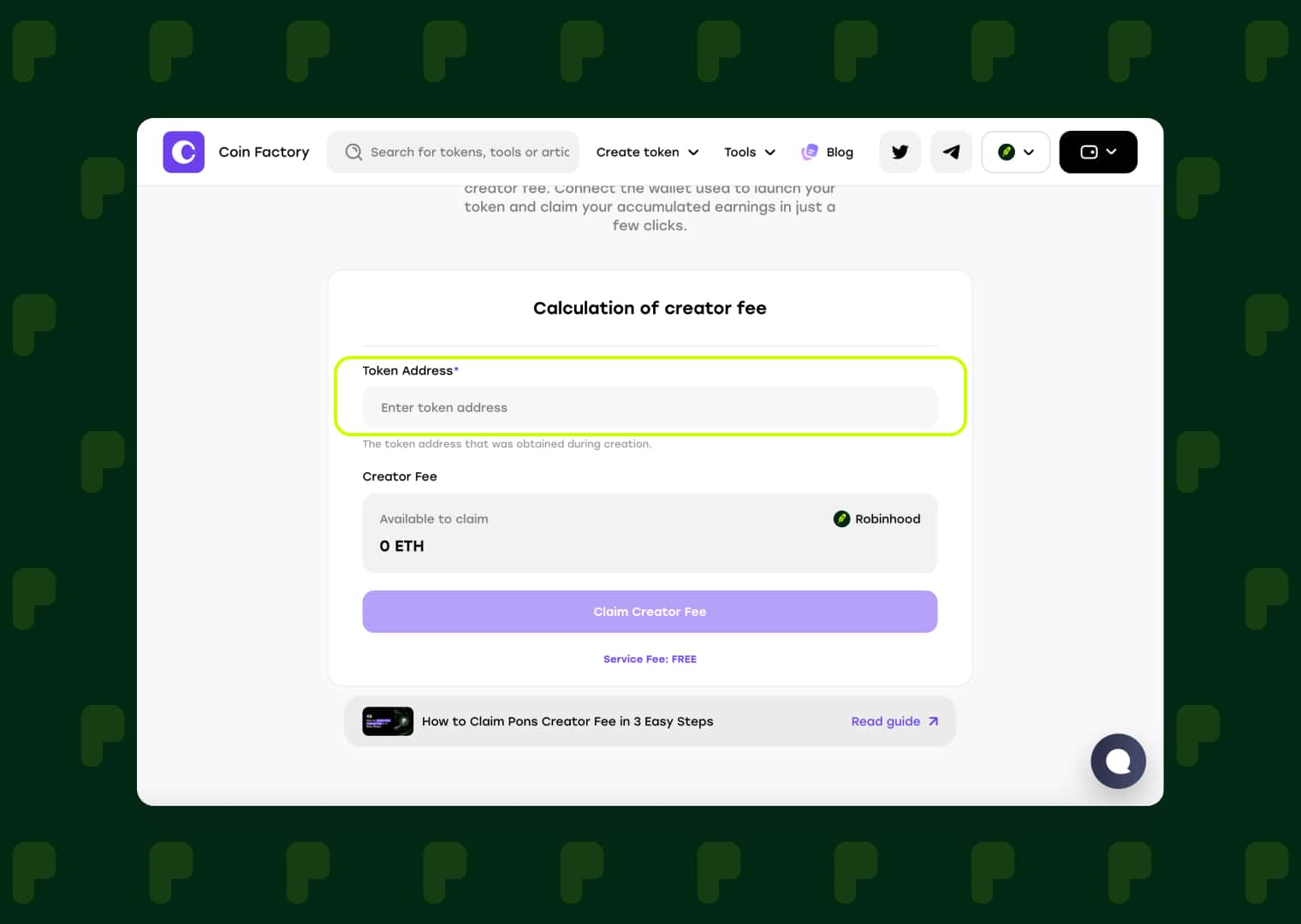This screenshot has width=1301, height=924.
Task: Click the guide thumbnail image
Action: click(388, 721)
